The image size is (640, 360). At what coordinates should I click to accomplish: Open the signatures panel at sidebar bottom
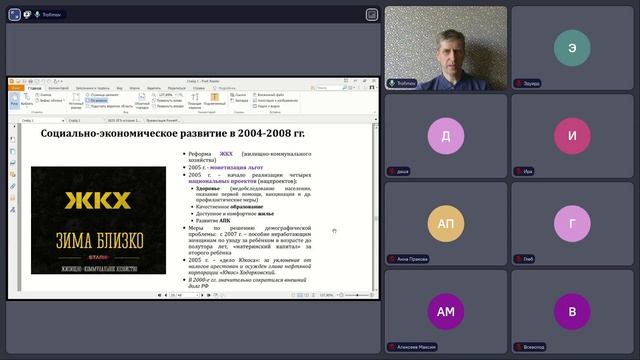pos(13,209)
